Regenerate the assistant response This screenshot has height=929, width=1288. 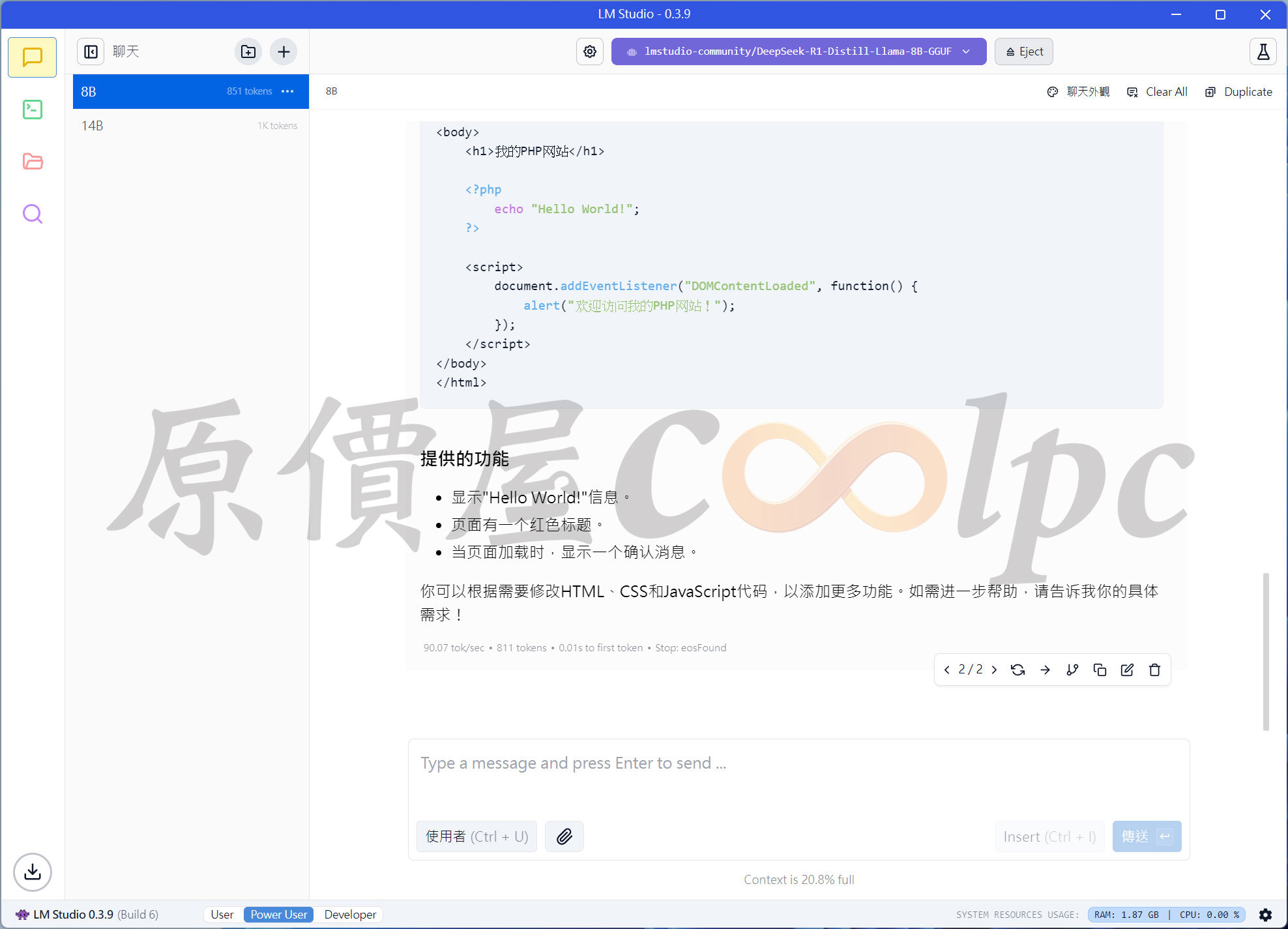click(x=1017, y=670)
